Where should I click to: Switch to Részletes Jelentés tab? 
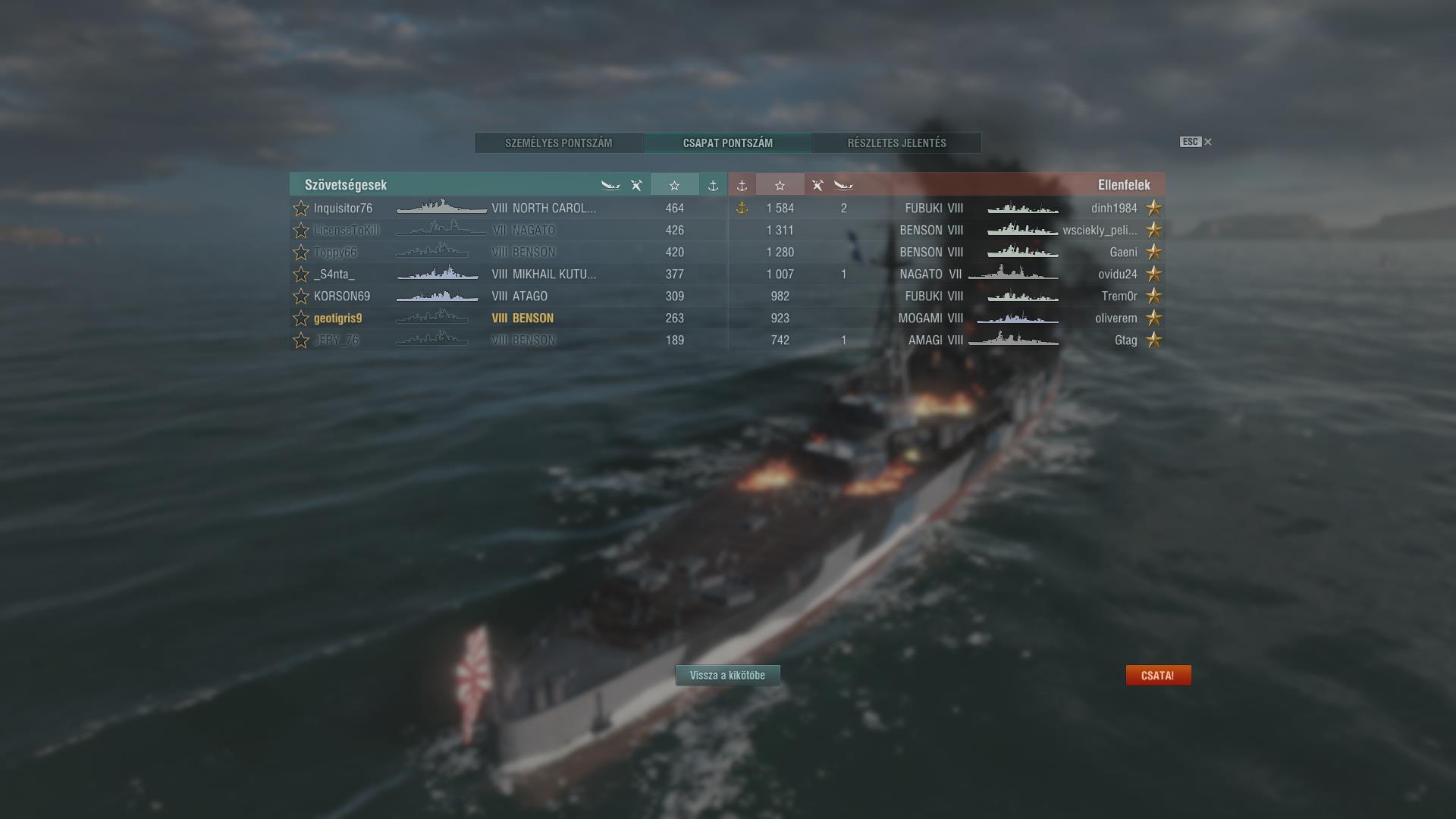(x=896, y=143)
